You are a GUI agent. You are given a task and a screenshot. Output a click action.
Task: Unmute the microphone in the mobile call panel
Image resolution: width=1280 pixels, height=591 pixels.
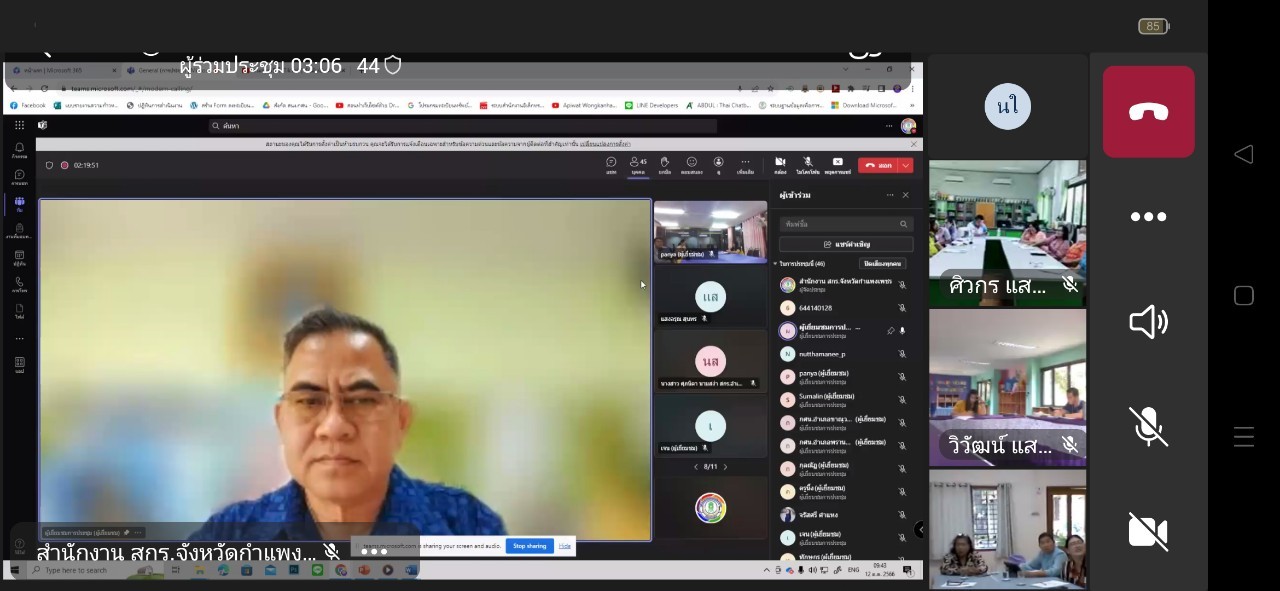(1148, 426)
